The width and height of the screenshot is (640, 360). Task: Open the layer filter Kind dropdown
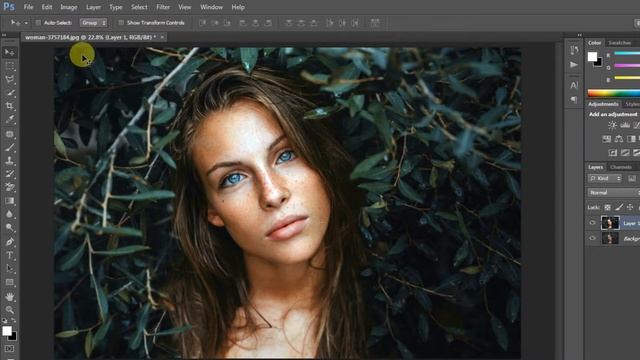point(605,179)
